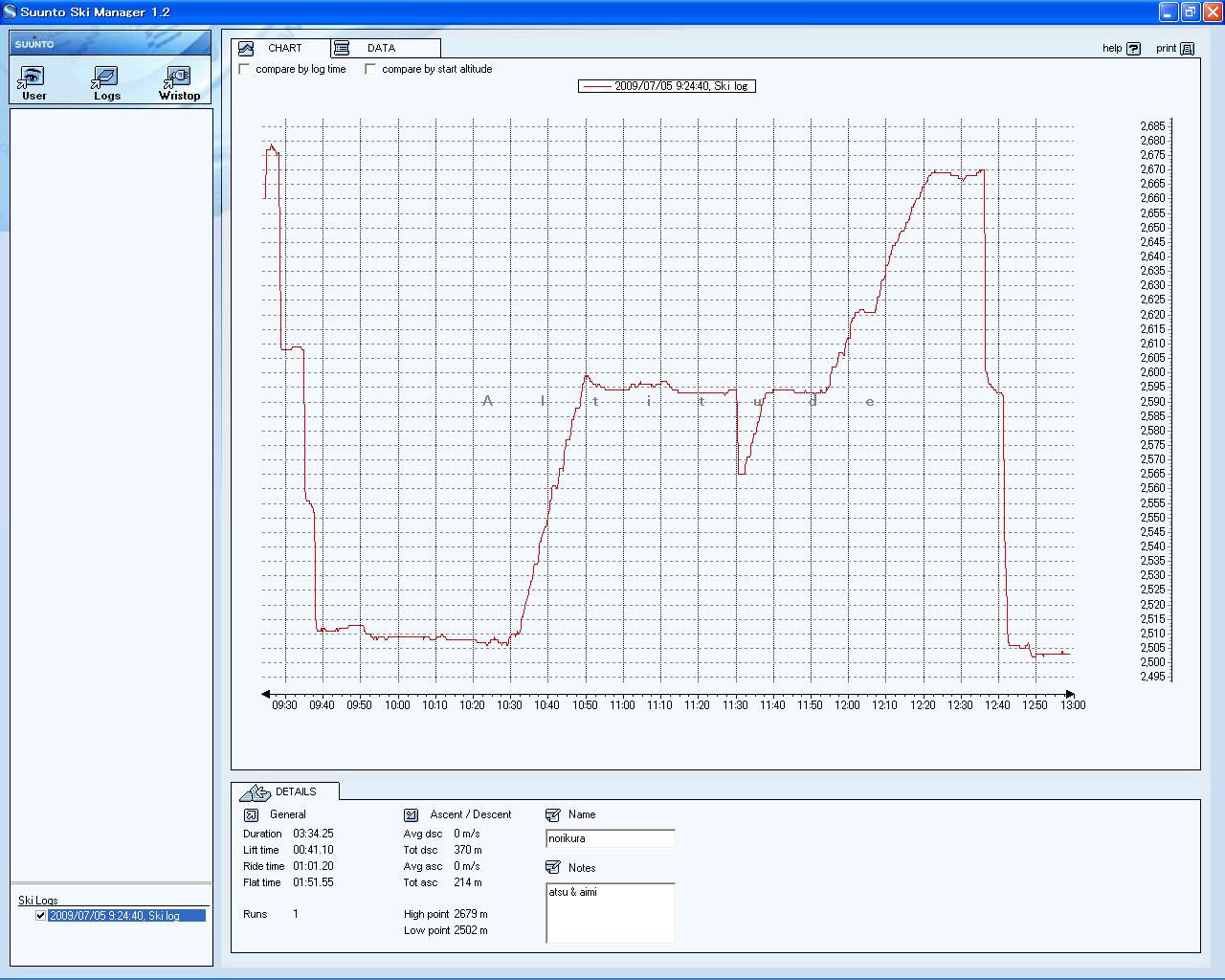This screenshot has height=980, width=1225.
Task: Click the Ride time value 01:01.20
Action: tap(313, 866)
